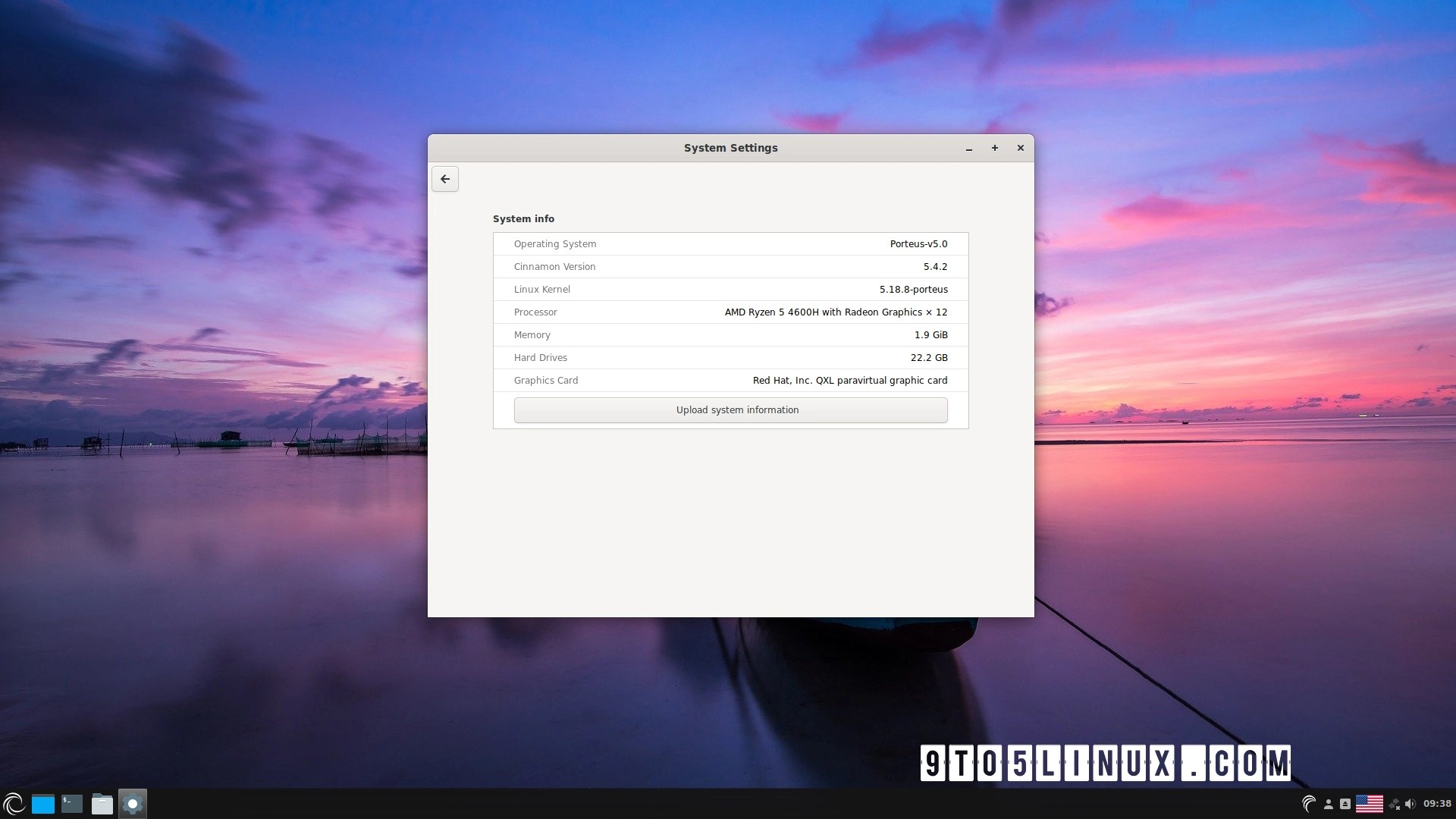This screenshot has height=819, width=1456.
Task: Launch the terminal from the panel
Action: click(x=72, y=803)
